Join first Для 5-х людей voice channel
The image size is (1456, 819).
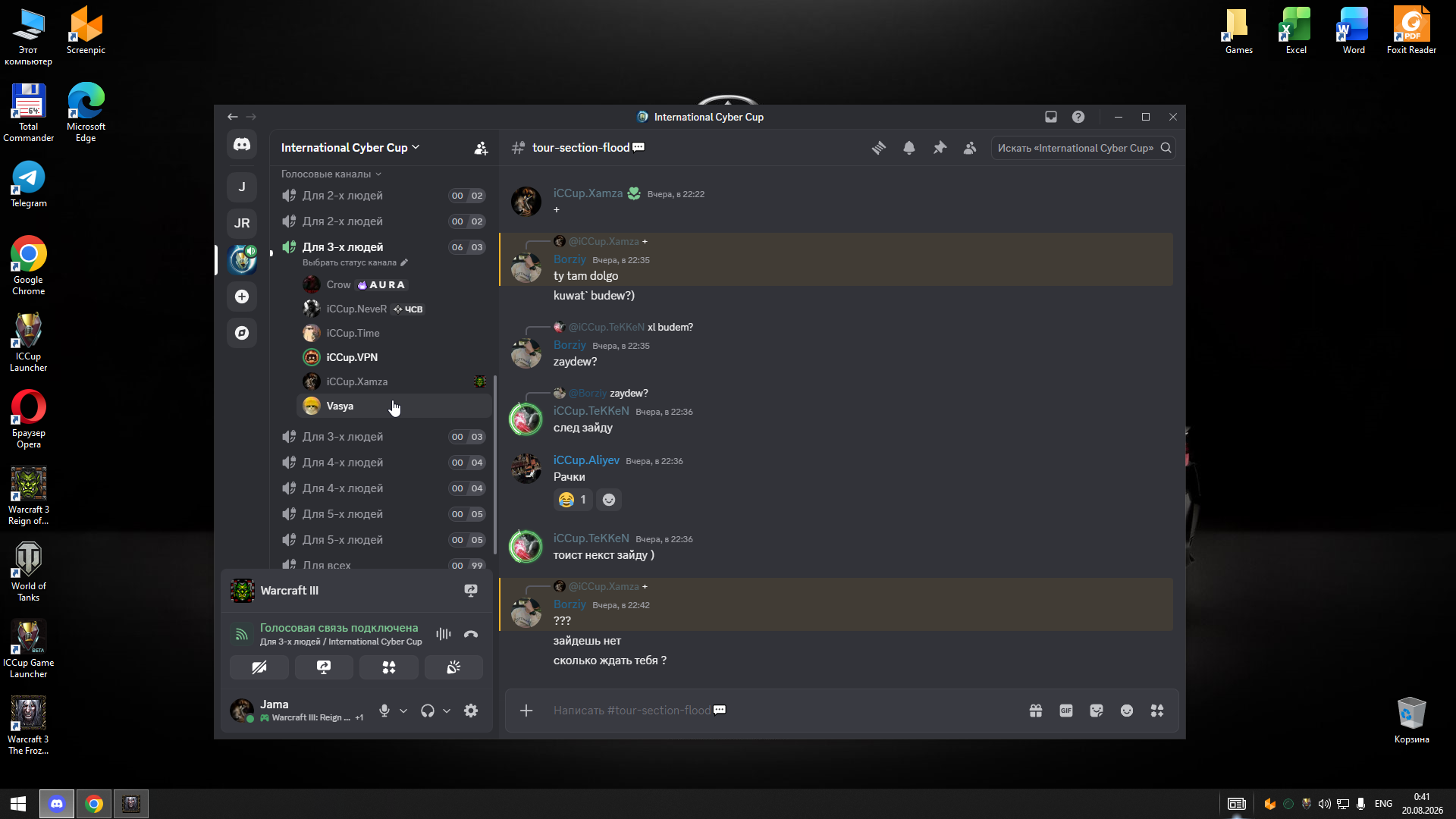tap(384, 514)
